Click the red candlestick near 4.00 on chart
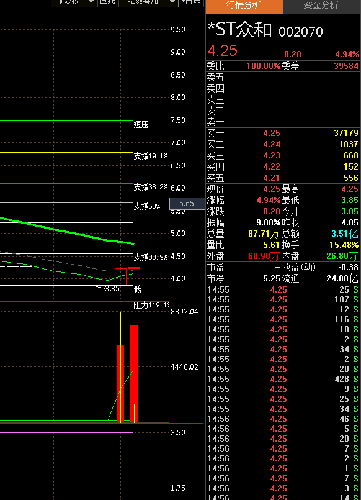 click(x=127, y=276)
